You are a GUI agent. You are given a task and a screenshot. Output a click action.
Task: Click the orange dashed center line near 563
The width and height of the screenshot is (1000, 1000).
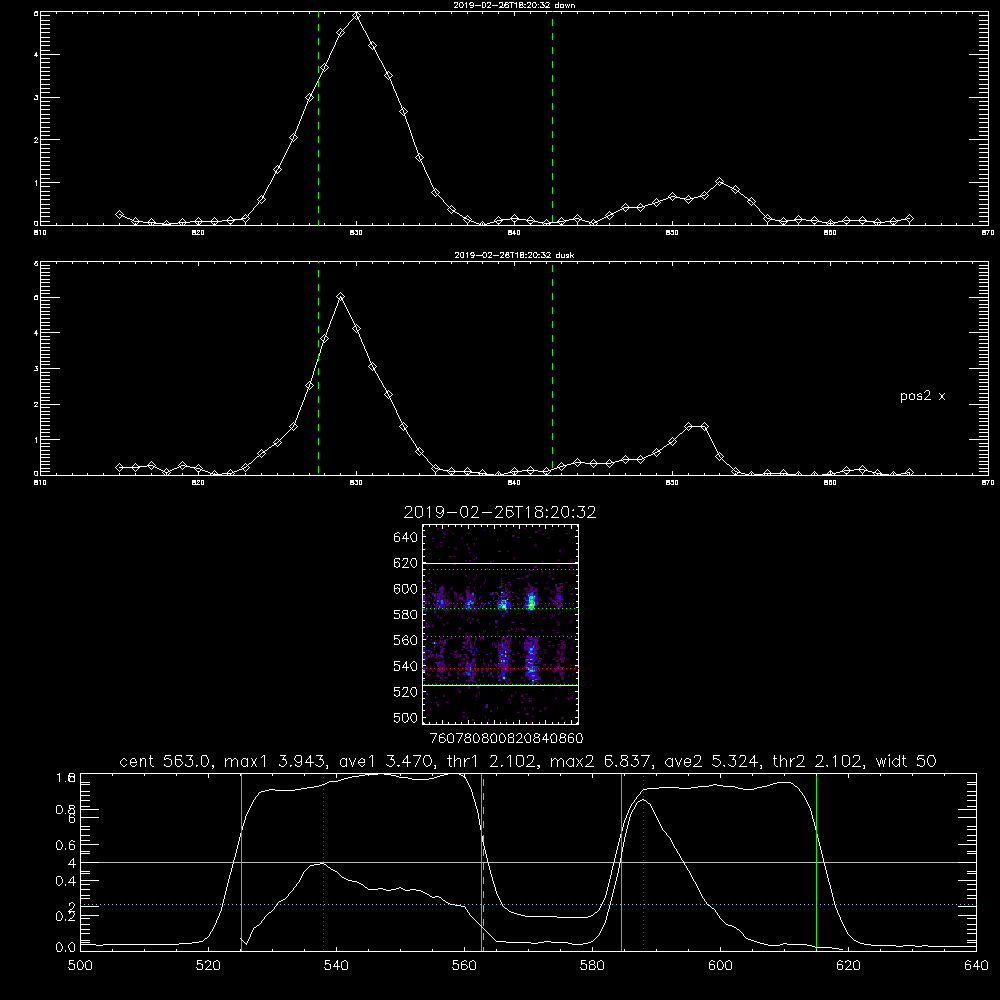point(483,862)
